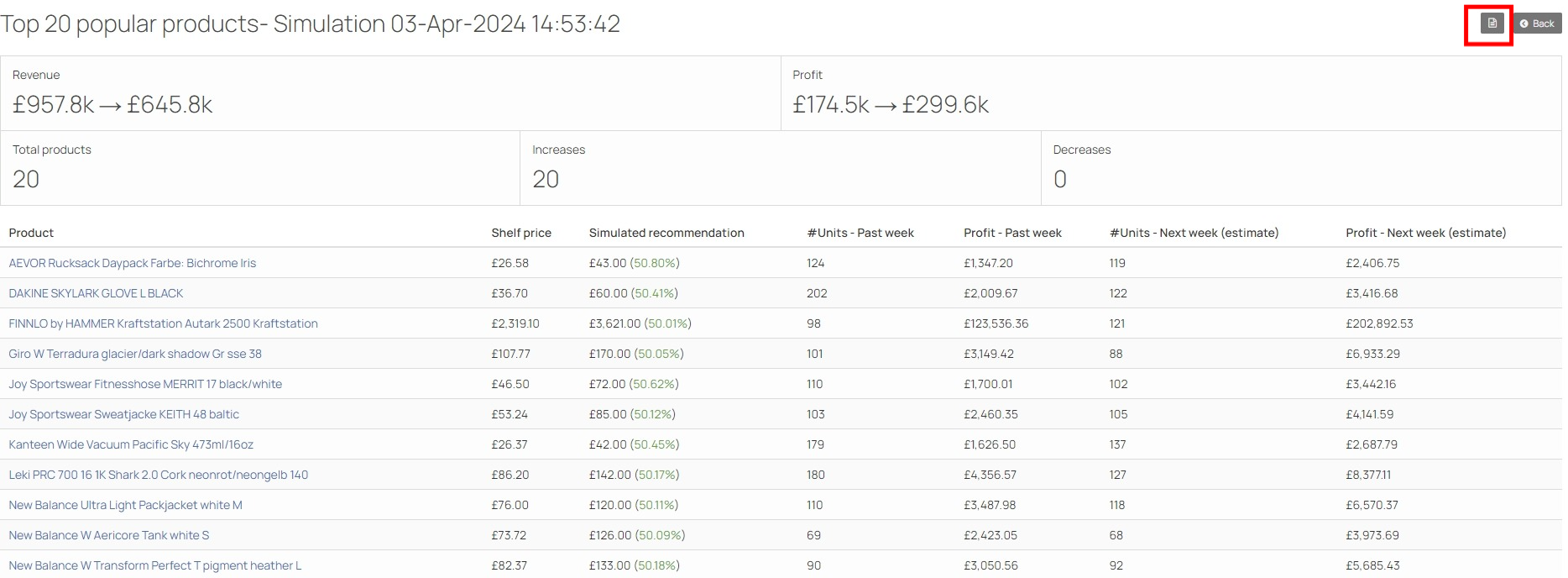Screen dimensions: 1568x578
Task: Go back using the Back button
Action: tap(1538, 24)
